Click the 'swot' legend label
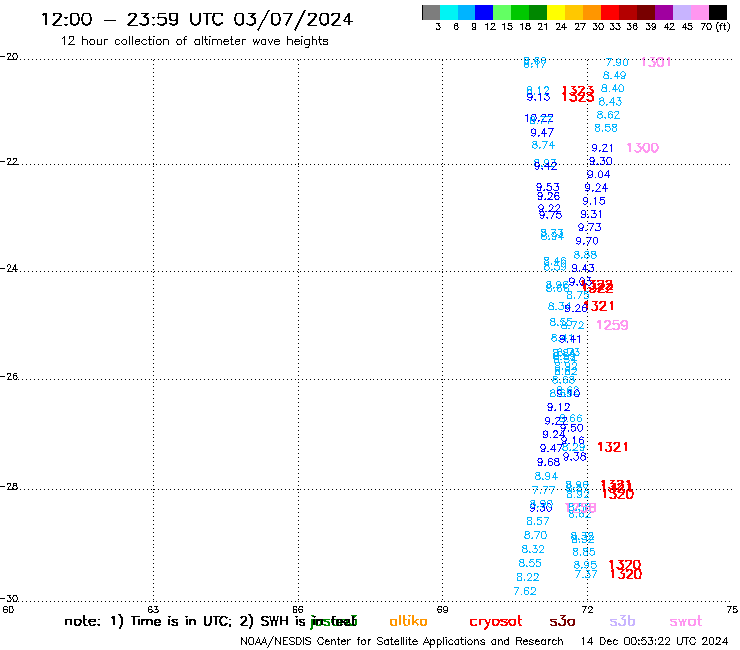Screen dimensions: 740x650 (x=686, y=621)
